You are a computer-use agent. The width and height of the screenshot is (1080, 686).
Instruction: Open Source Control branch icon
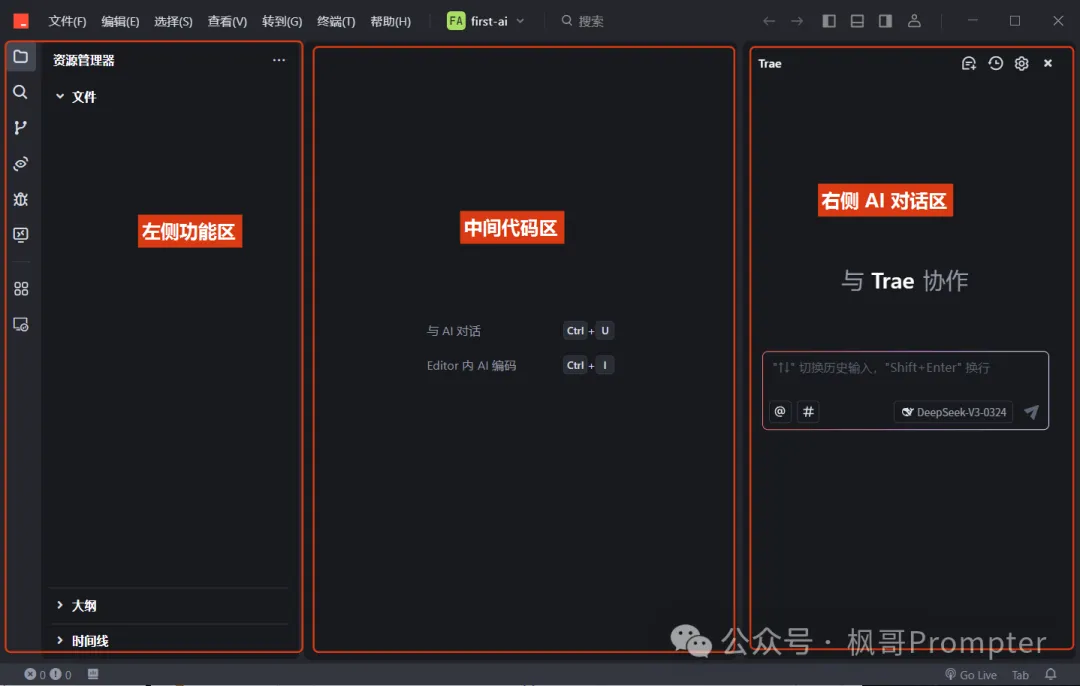(x=21, y=128)
